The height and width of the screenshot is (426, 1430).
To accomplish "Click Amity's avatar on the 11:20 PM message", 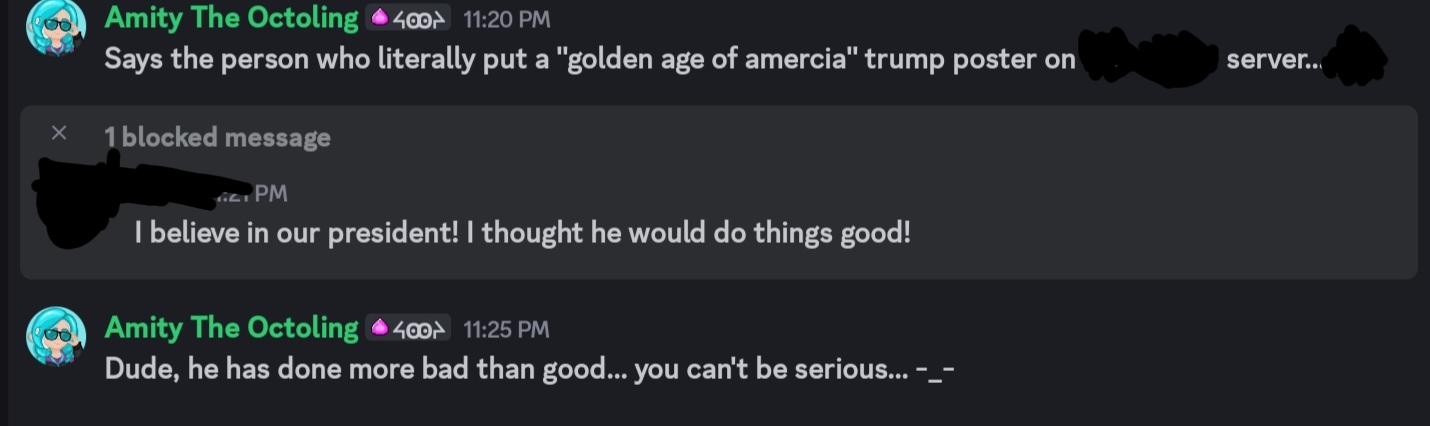I will [x=56, y=31].
